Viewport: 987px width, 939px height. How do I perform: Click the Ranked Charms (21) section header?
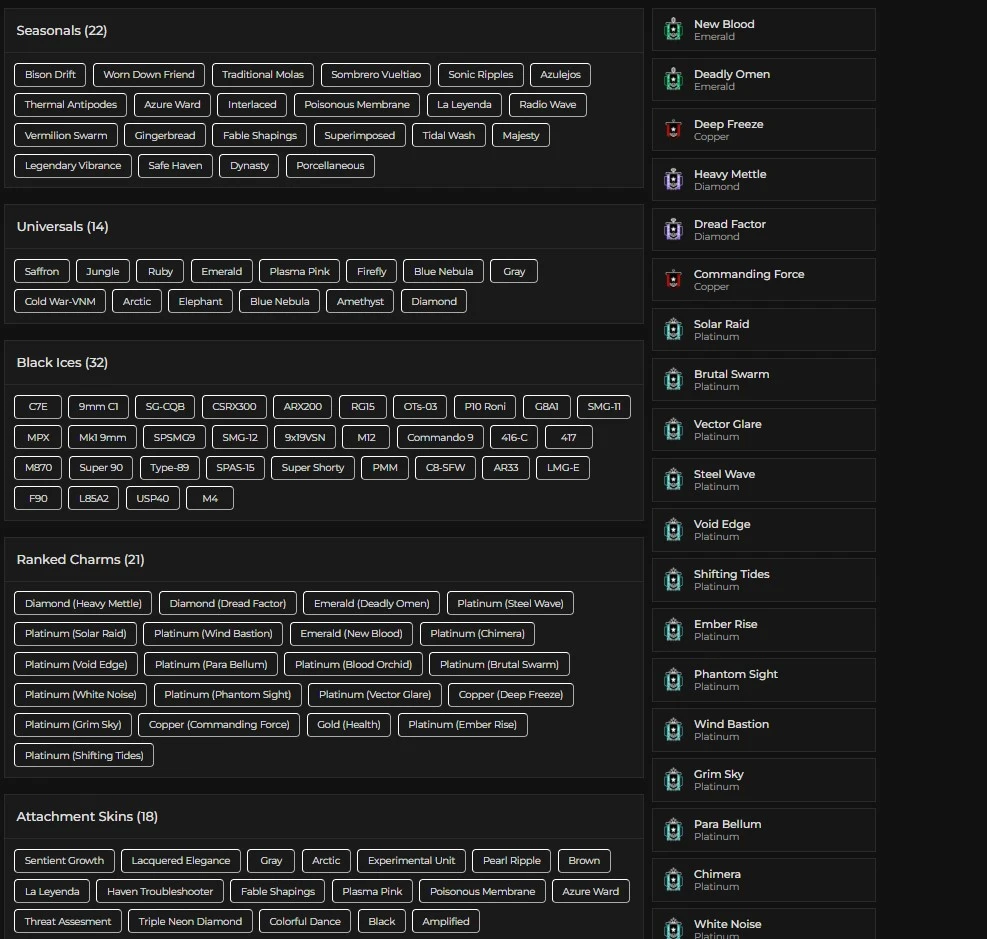[x=80, y=560]
